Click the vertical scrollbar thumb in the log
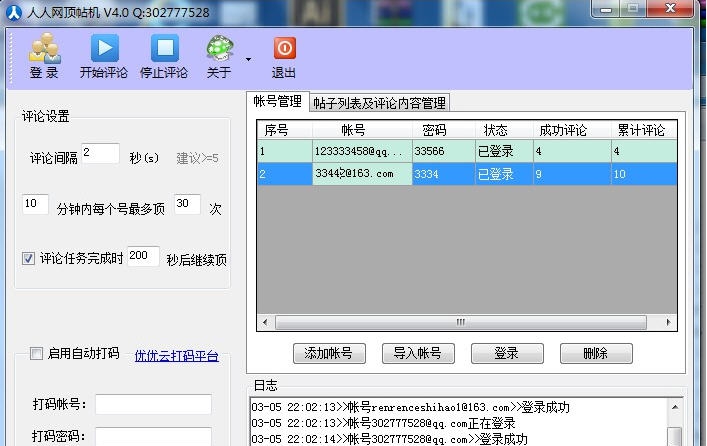 tap(675, 436)
